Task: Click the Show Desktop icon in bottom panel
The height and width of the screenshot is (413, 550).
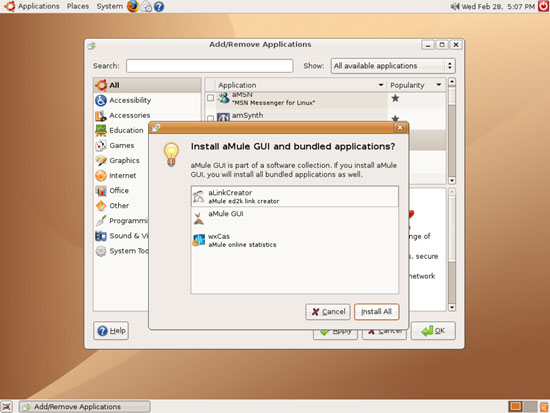Action: [6, 407]
